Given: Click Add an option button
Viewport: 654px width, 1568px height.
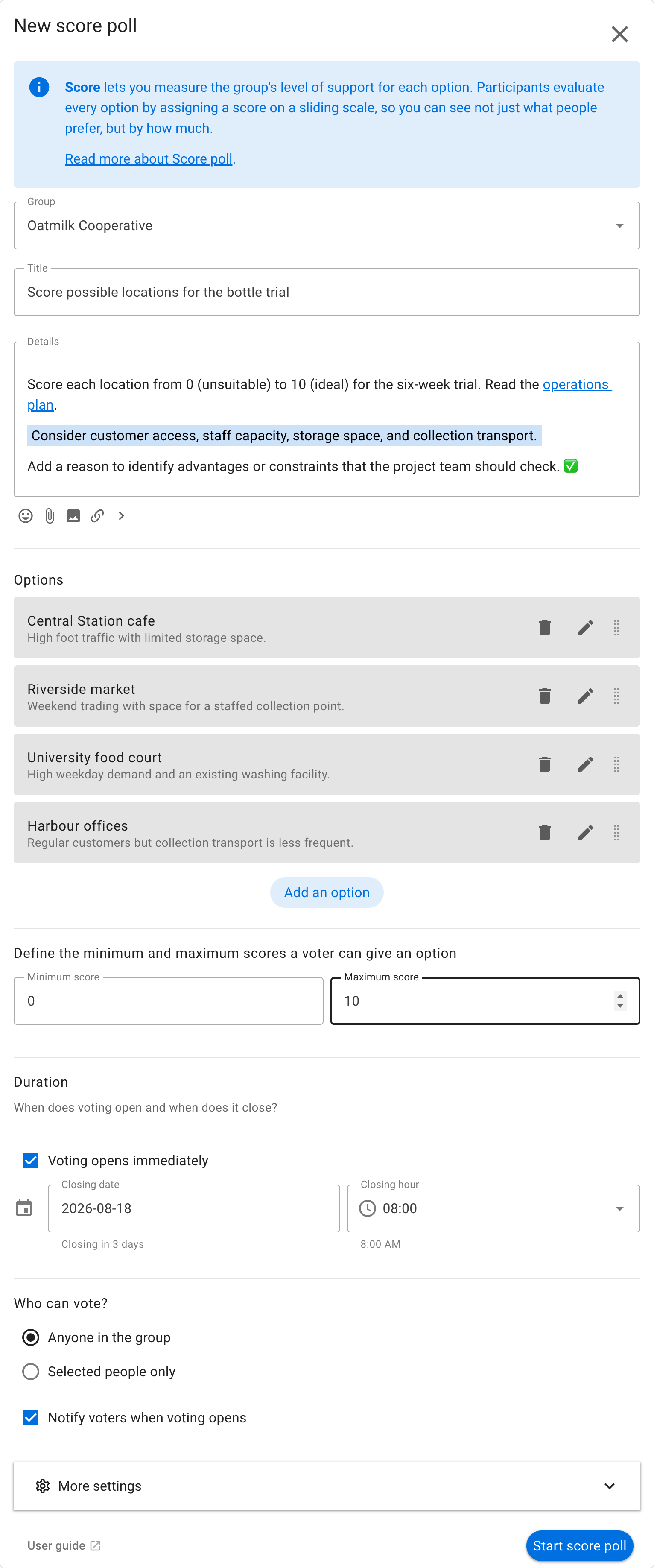Looking at the screenshot, I should click(327, 892).
